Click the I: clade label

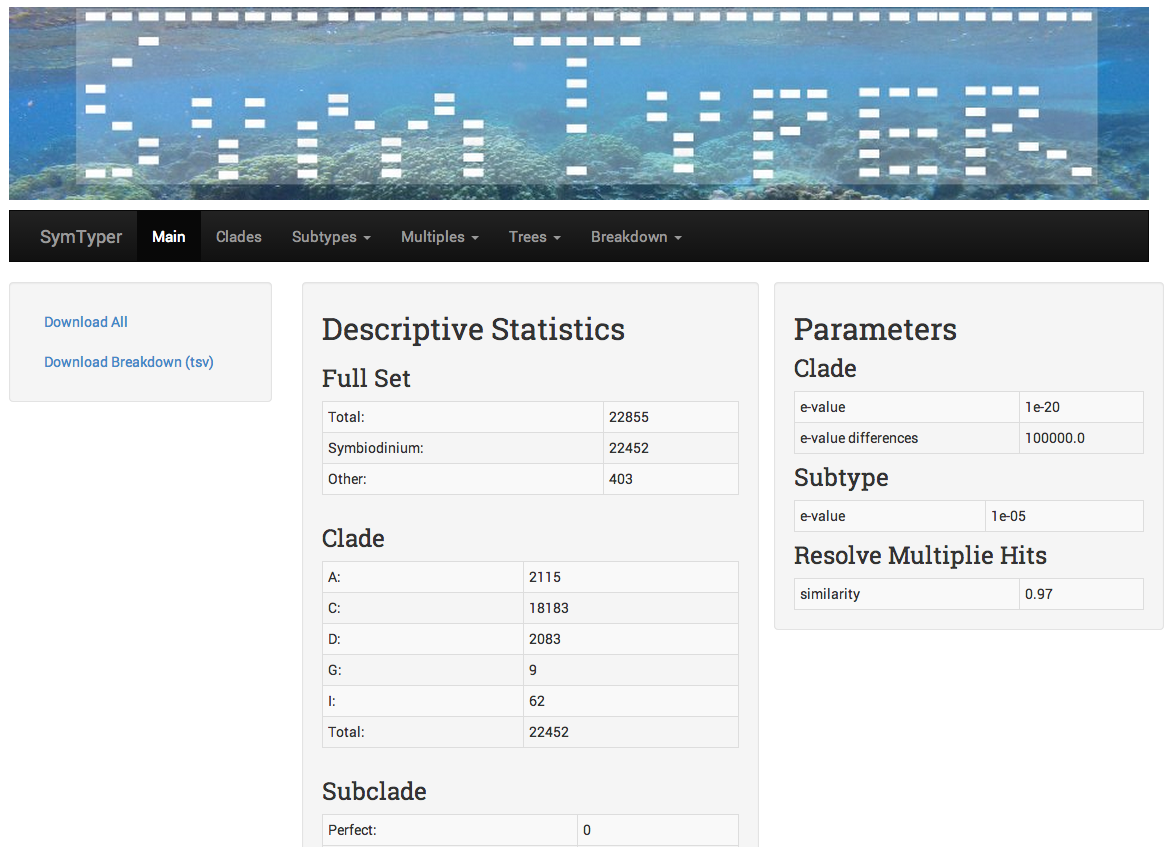tap(332, 701)
